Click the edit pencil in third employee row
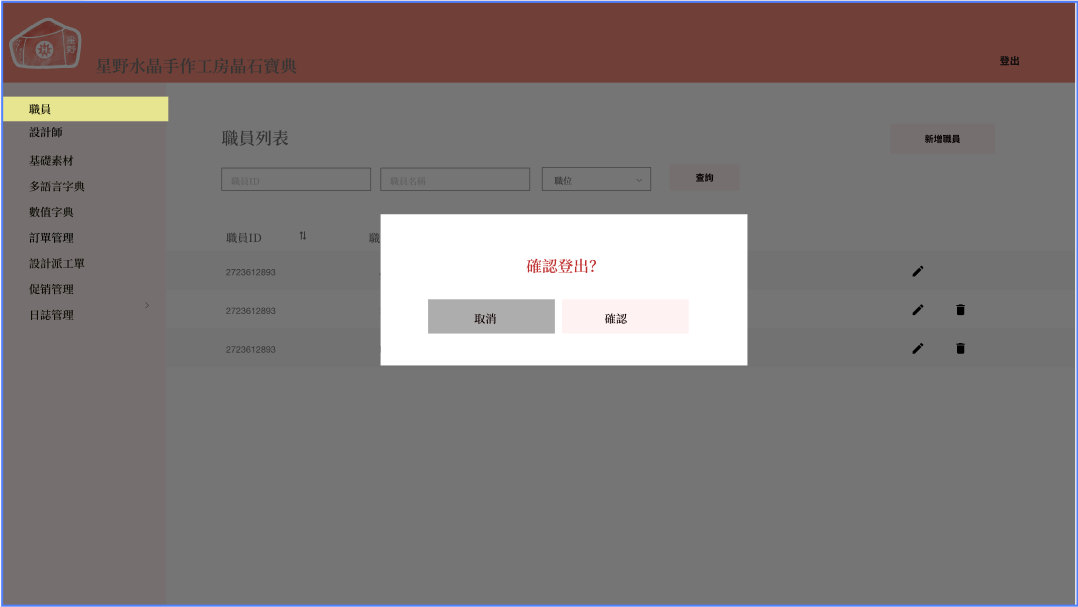This screenshot has height=607, width=1078. pyautogui.click(x=917, y=349)
